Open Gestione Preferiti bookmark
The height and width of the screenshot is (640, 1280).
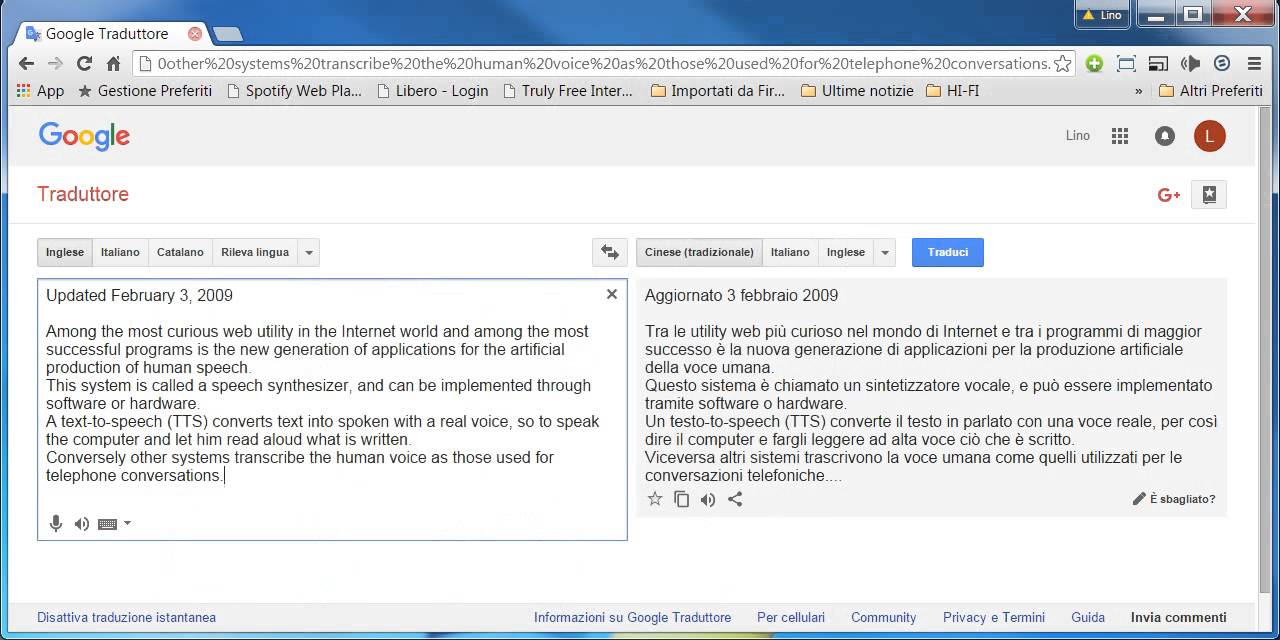pyautogui.click(x=145, y=90)
